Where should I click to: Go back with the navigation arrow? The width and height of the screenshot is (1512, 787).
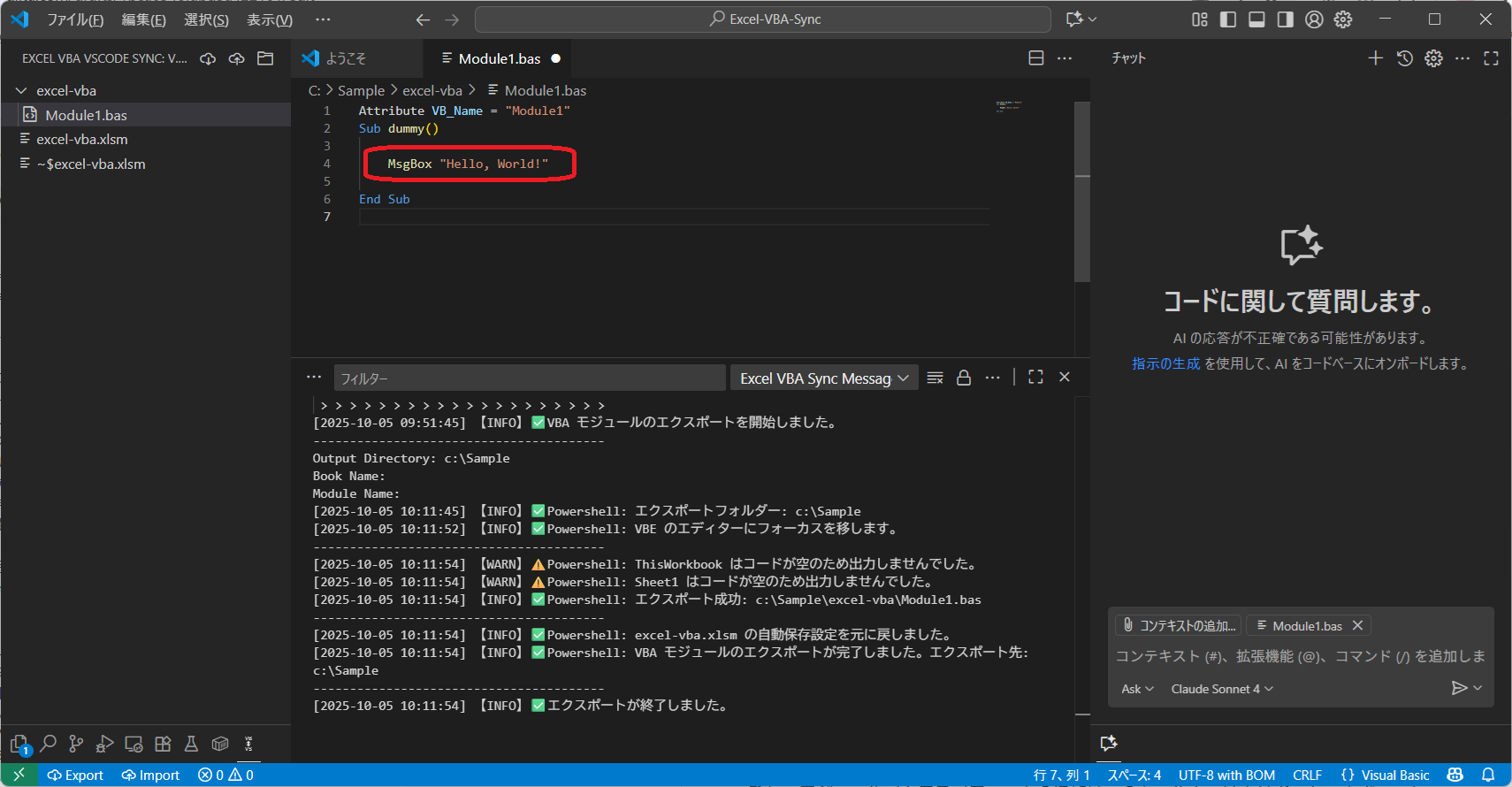click(423, 19)
